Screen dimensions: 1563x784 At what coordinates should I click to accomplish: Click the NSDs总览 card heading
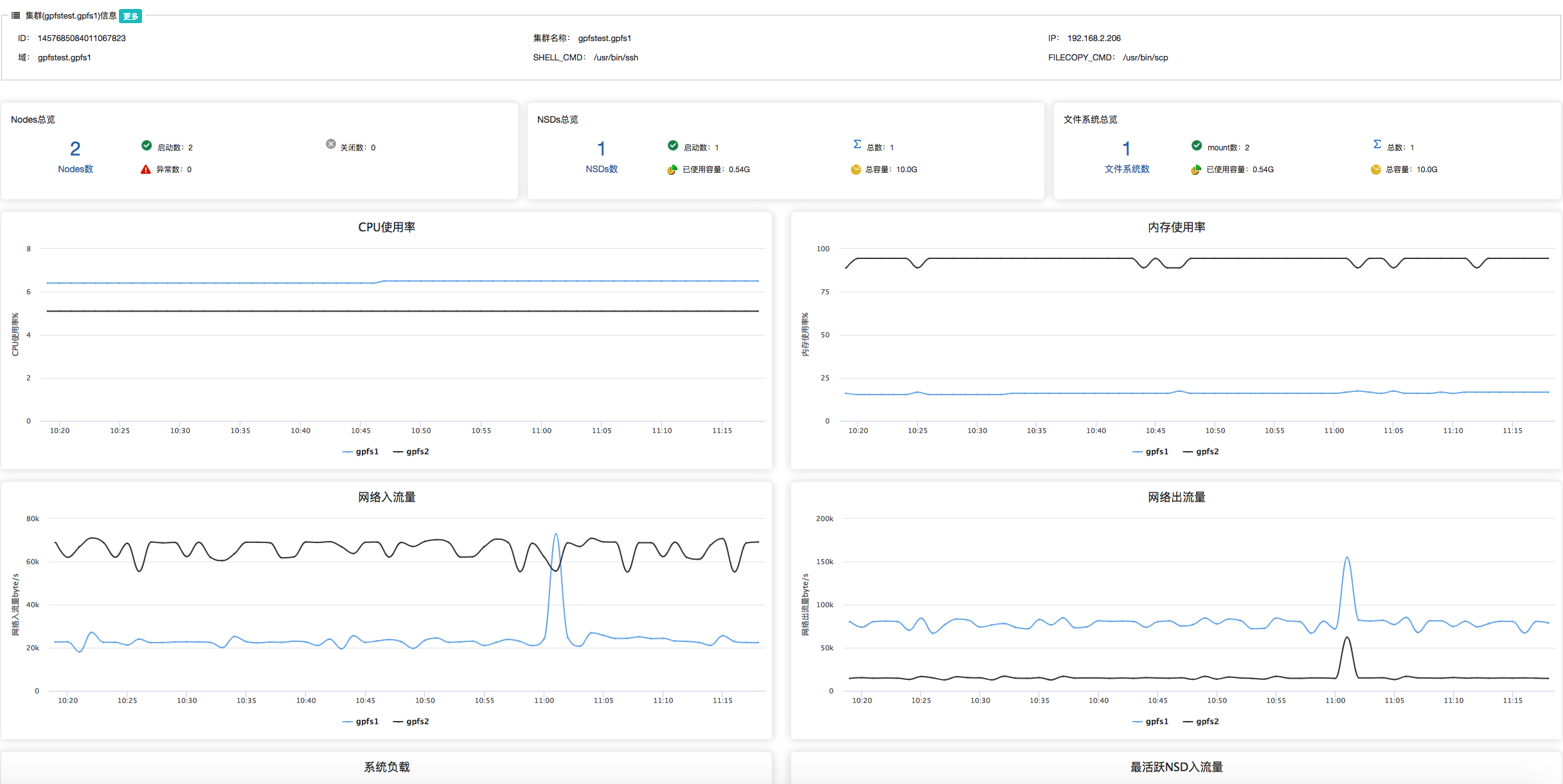point(557,120)
